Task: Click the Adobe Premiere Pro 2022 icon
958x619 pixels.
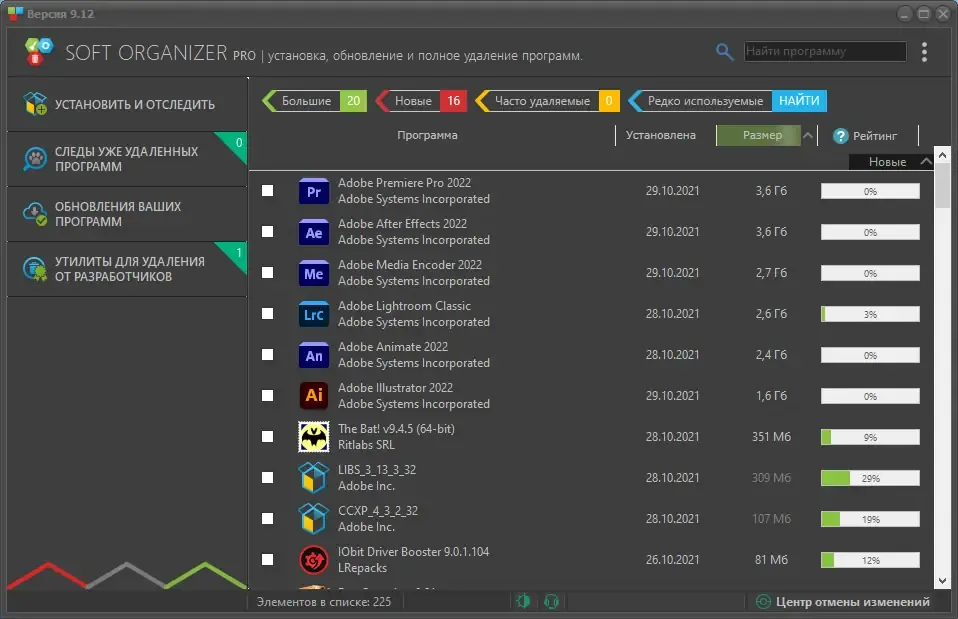Action: pyautogui.click(x=313, y=191)
